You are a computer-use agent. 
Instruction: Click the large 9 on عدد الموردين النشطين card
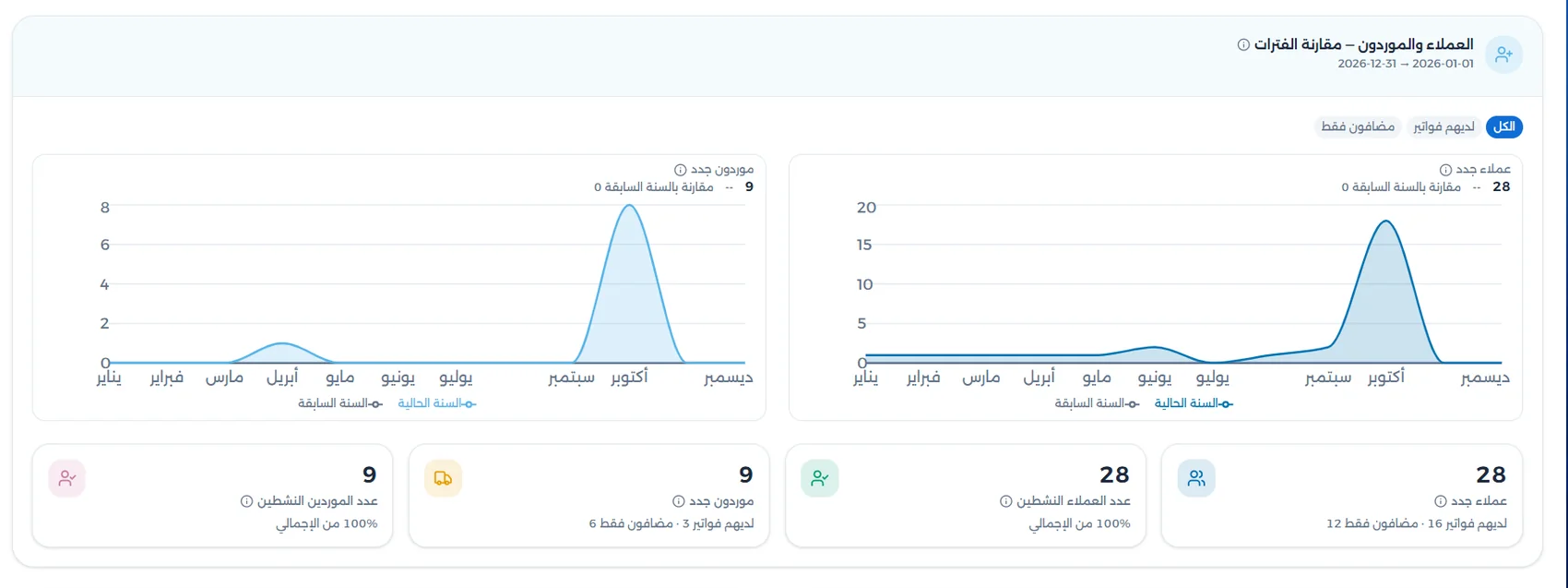tap(370, 474)
